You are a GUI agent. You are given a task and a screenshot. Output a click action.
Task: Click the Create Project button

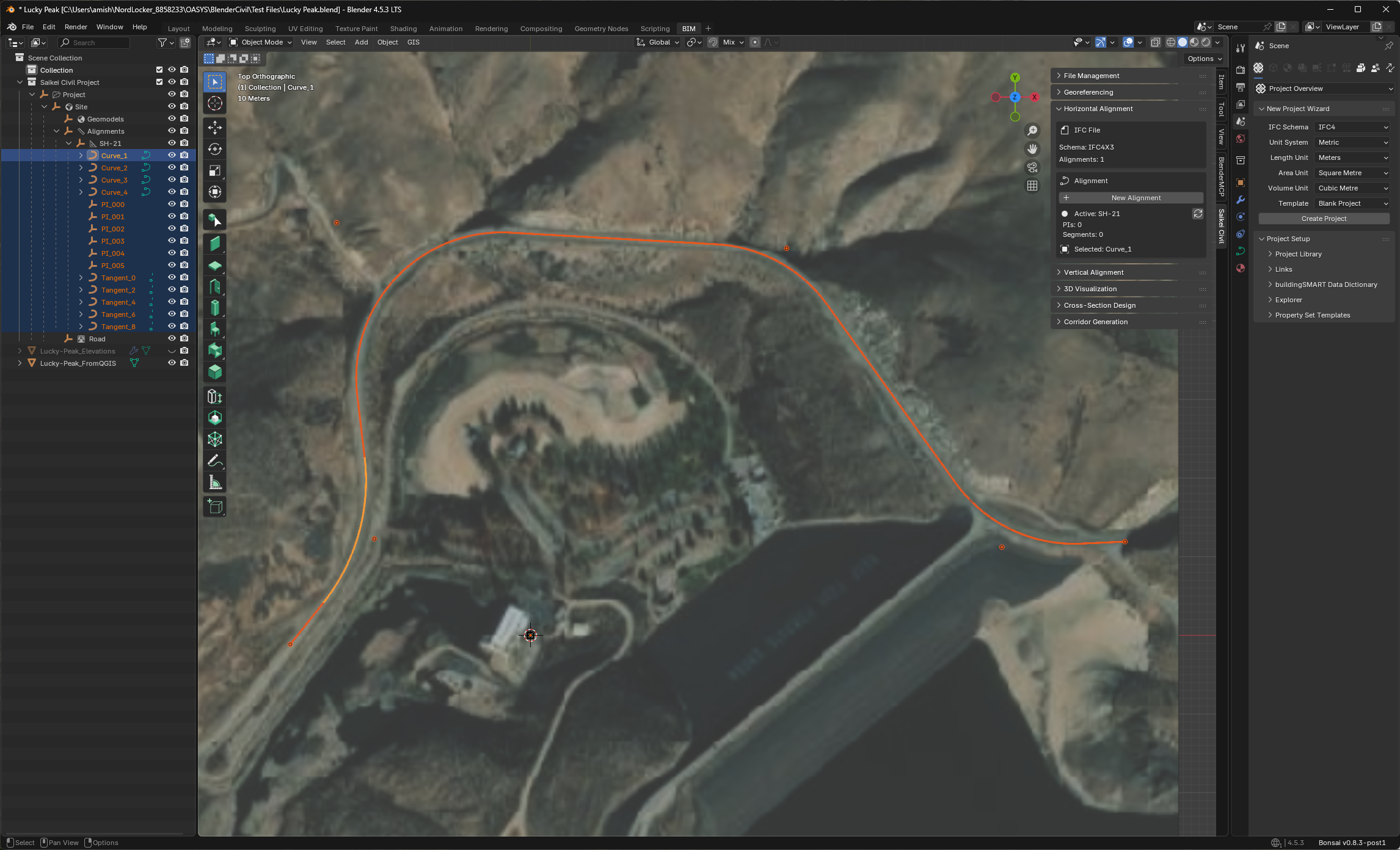click(x=1323, y=219)
